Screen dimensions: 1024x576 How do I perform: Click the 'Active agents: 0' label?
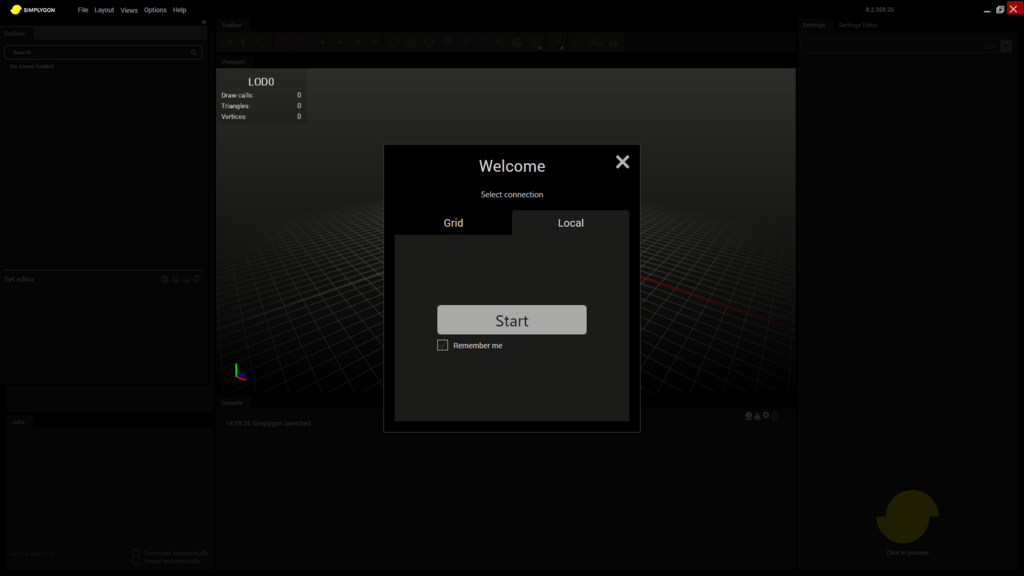(x=33, y=554)
